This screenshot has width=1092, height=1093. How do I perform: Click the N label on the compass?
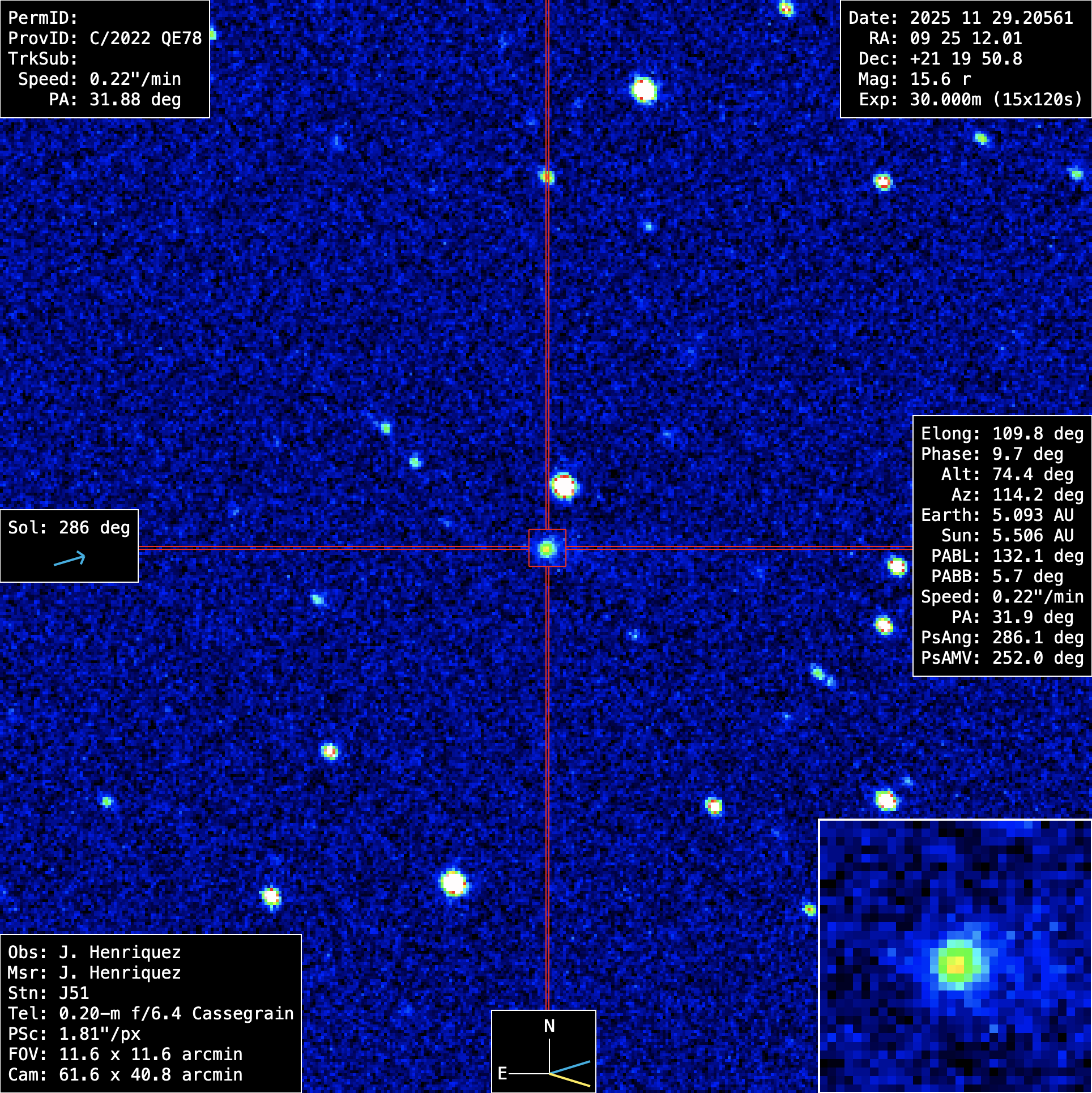549,1026
